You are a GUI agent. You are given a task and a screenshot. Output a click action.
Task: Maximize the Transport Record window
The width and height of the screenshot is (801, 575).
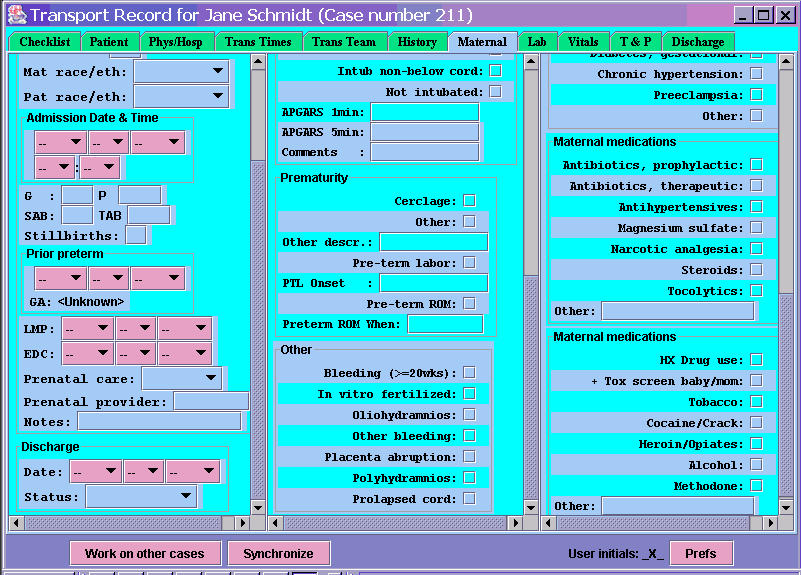[763, 15]
